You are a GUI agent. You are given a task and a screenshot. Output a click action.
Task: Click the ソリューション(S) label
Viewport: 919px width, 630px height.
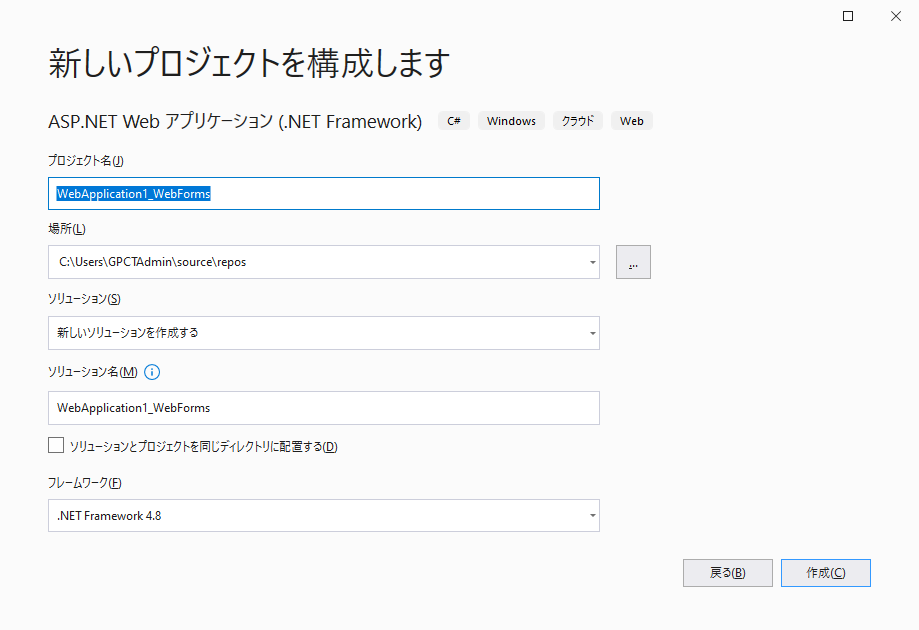(84, 299)
